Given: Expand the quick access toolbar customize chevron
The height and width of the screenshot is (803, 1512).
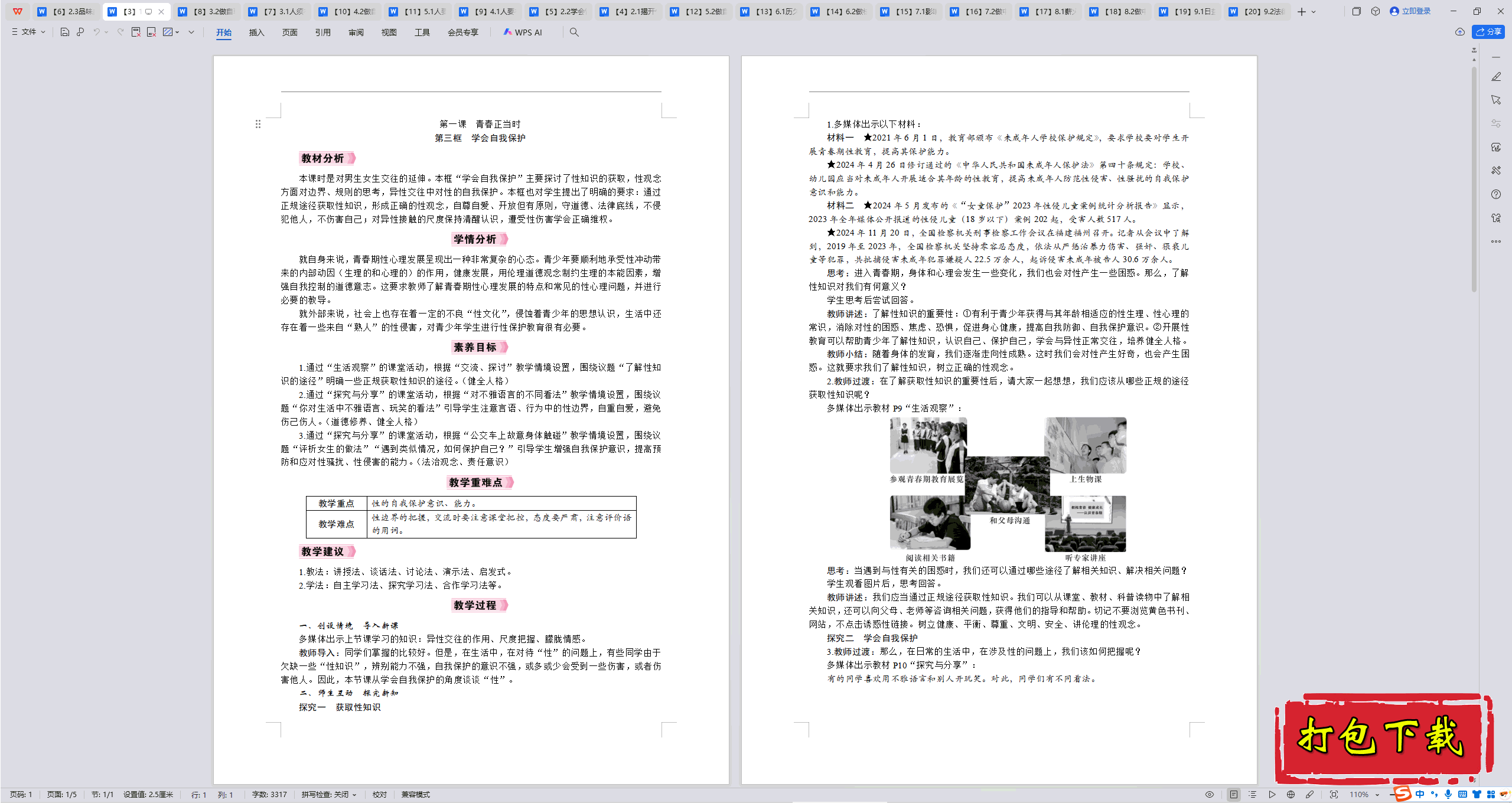Looking at the screenshot, I should (191, 32).
